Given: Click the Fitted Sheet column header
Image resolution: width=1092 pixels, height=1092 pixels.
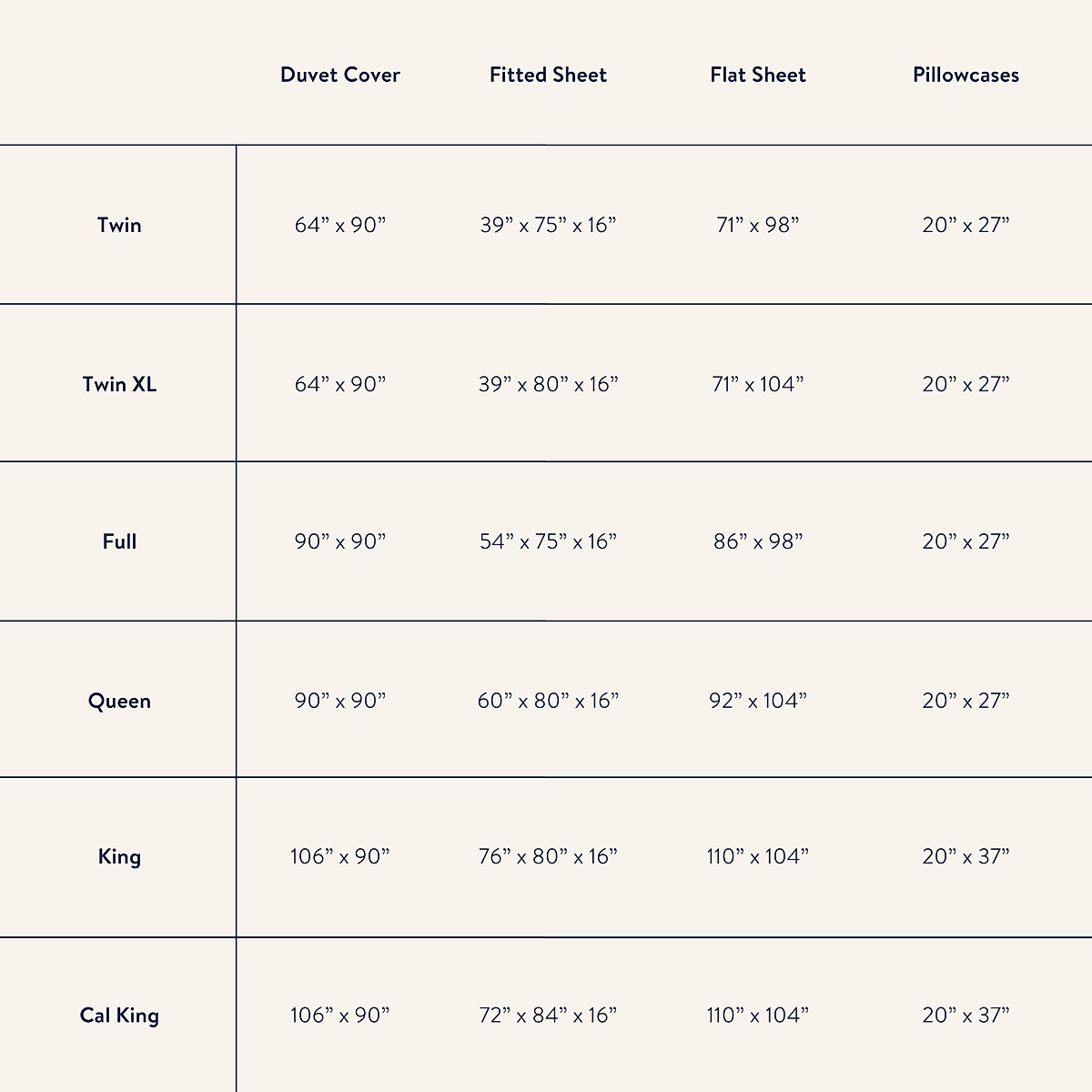Looking at the screenshot, I should (548, 75).
